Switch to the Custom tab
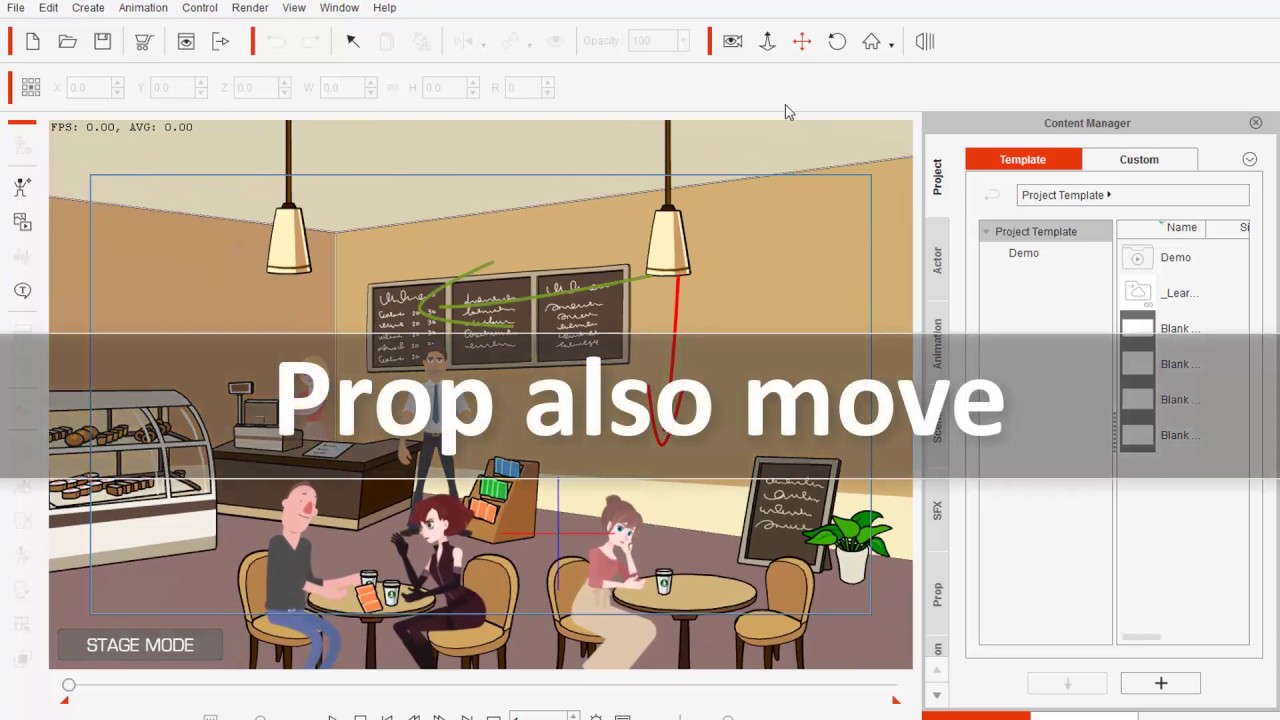1280x720 pixels. pyautogui.click(x=1139, y=159)
